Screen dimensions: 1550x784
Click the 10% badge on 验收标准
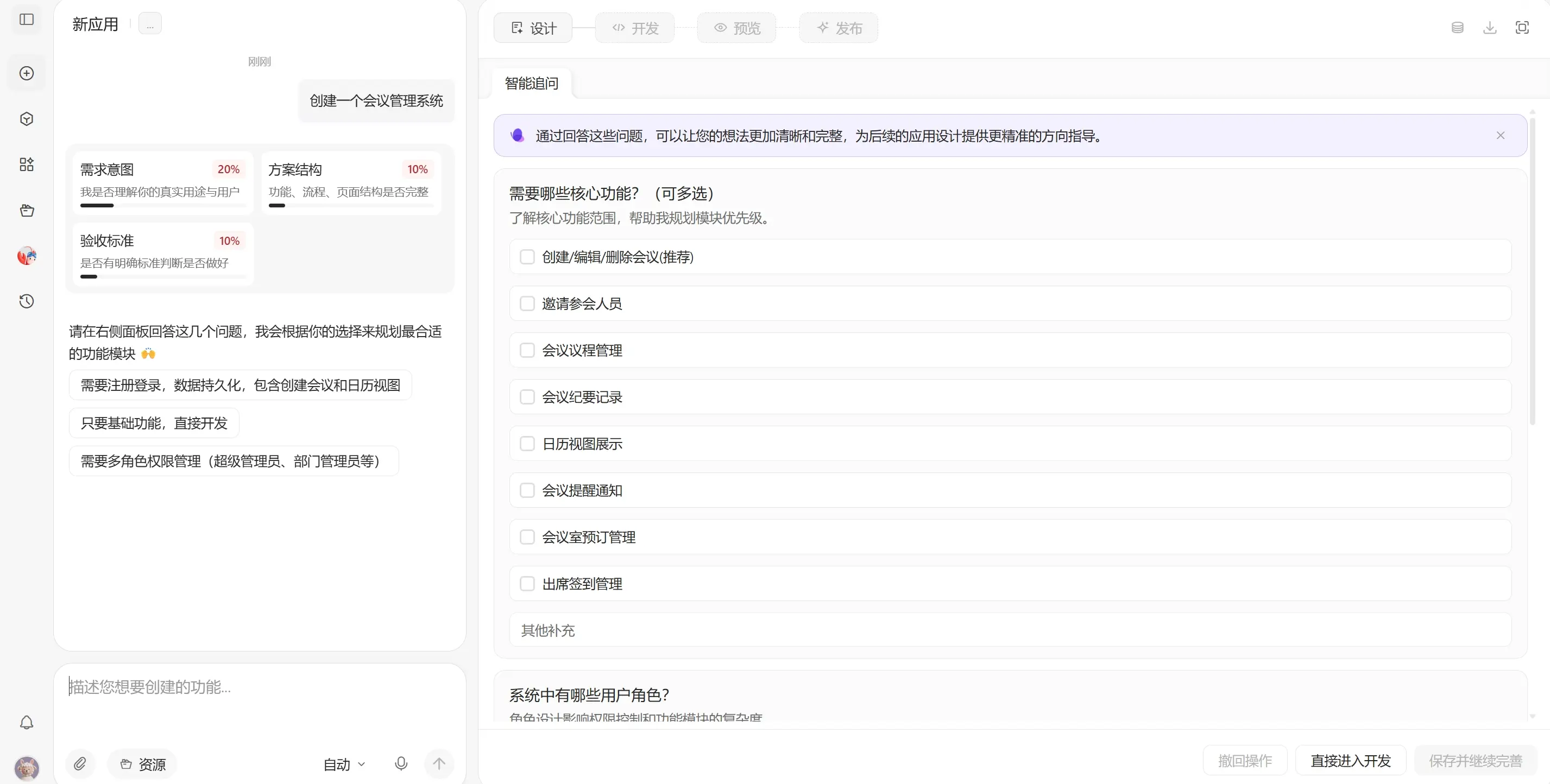229,241
